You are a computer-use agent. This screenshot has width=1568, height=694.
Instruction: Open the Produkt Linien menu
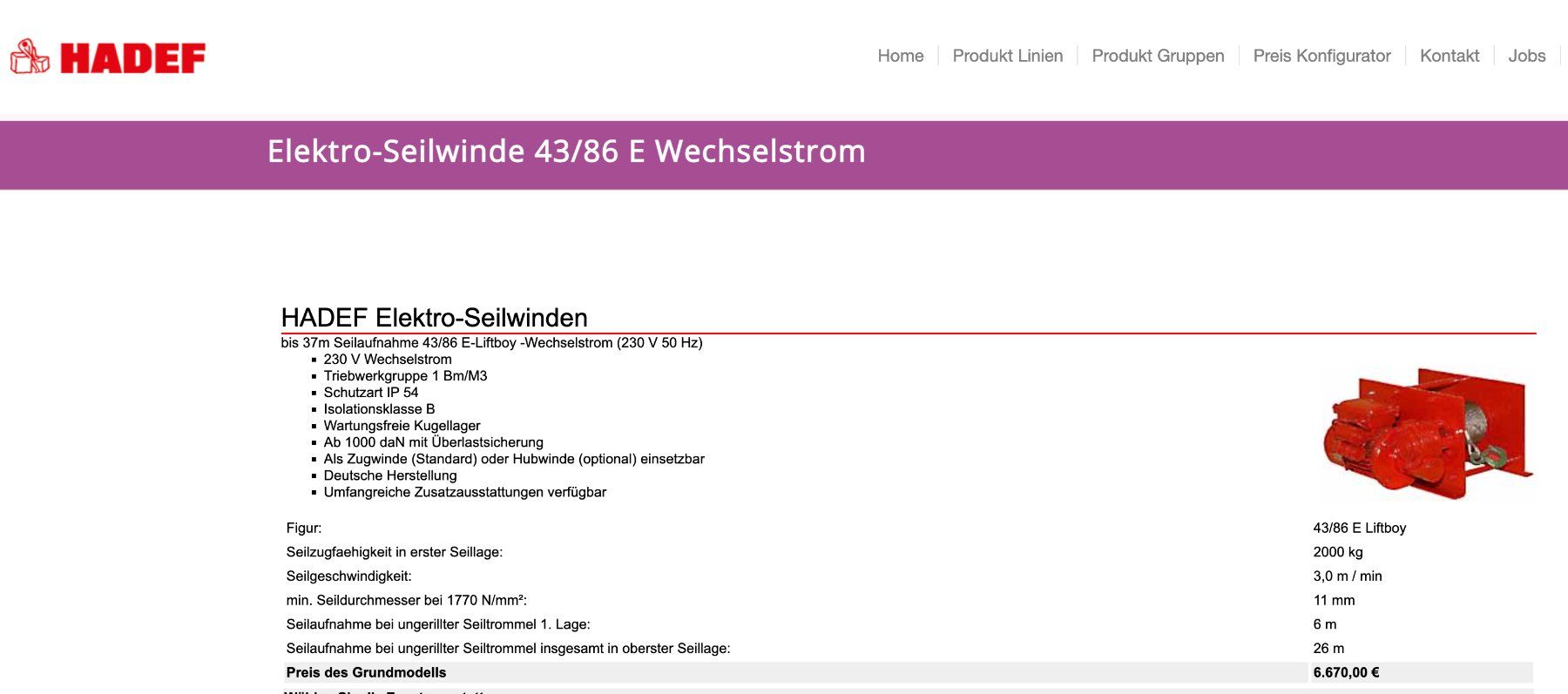click(1007, 56)
